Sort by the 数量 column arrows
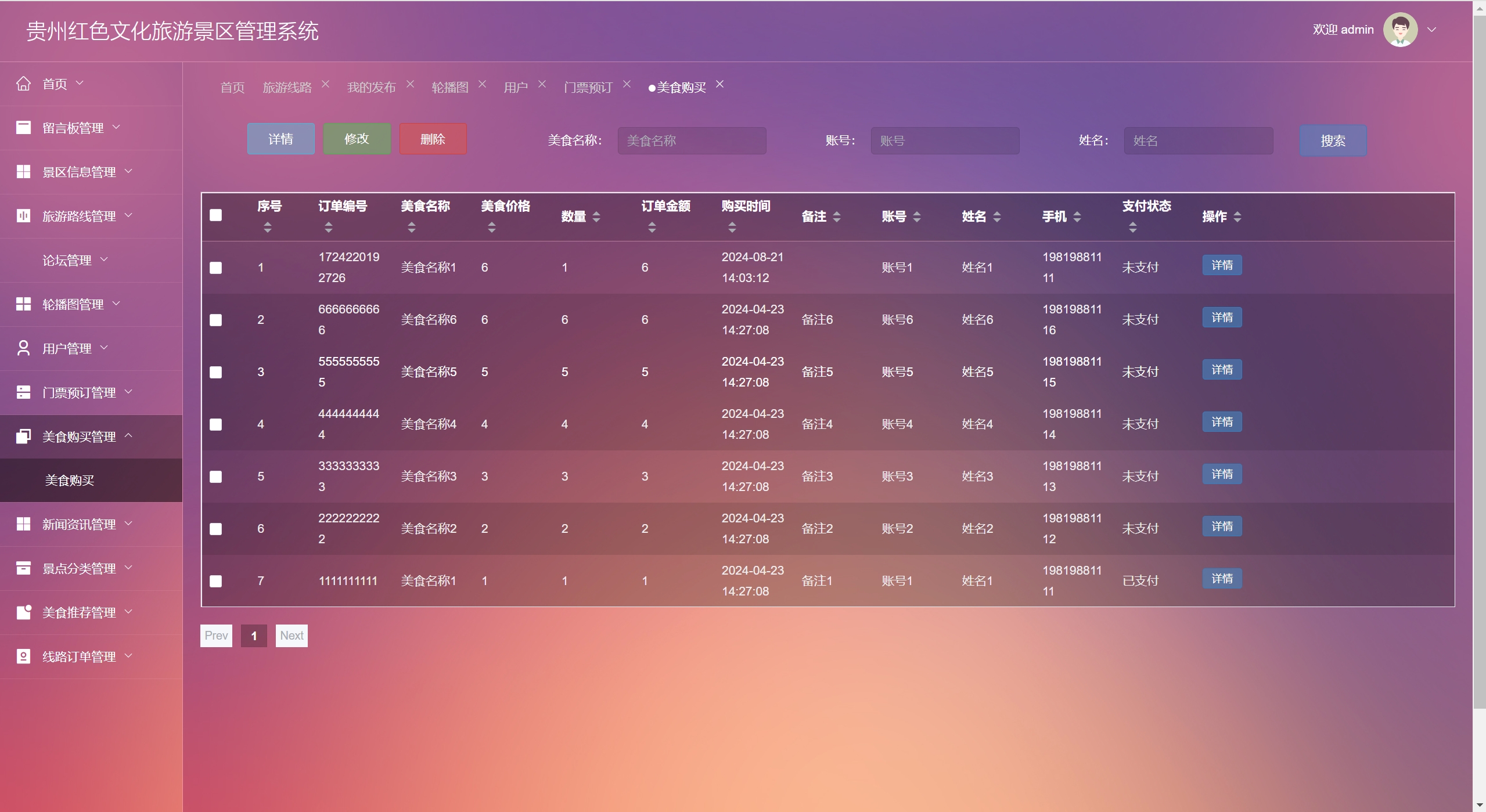 596,217
